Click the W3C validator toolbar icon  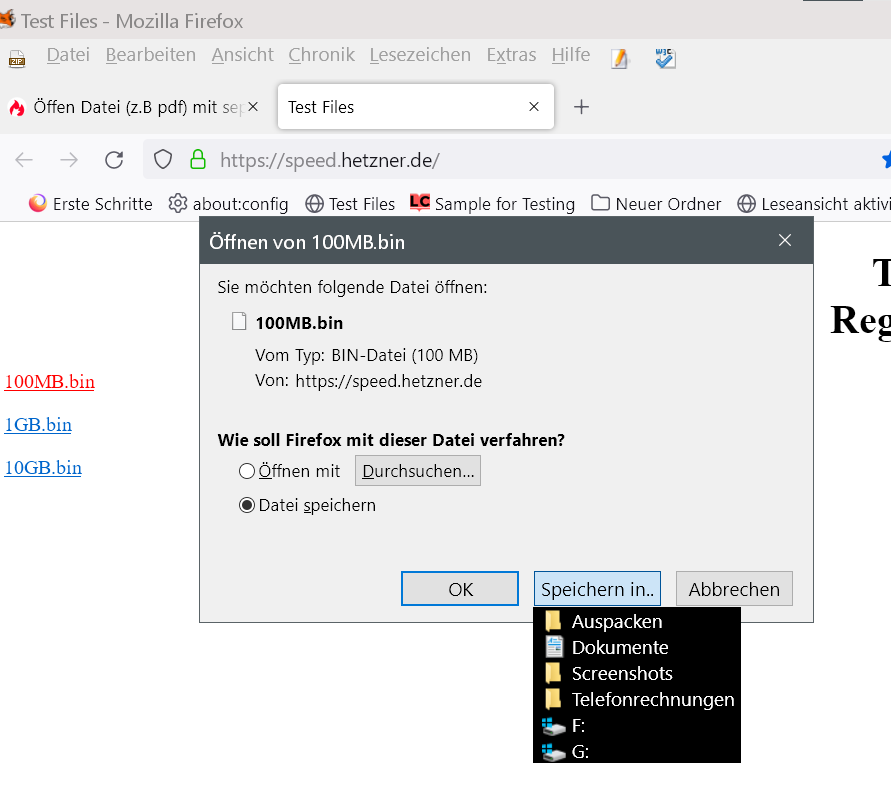[665, 59]
